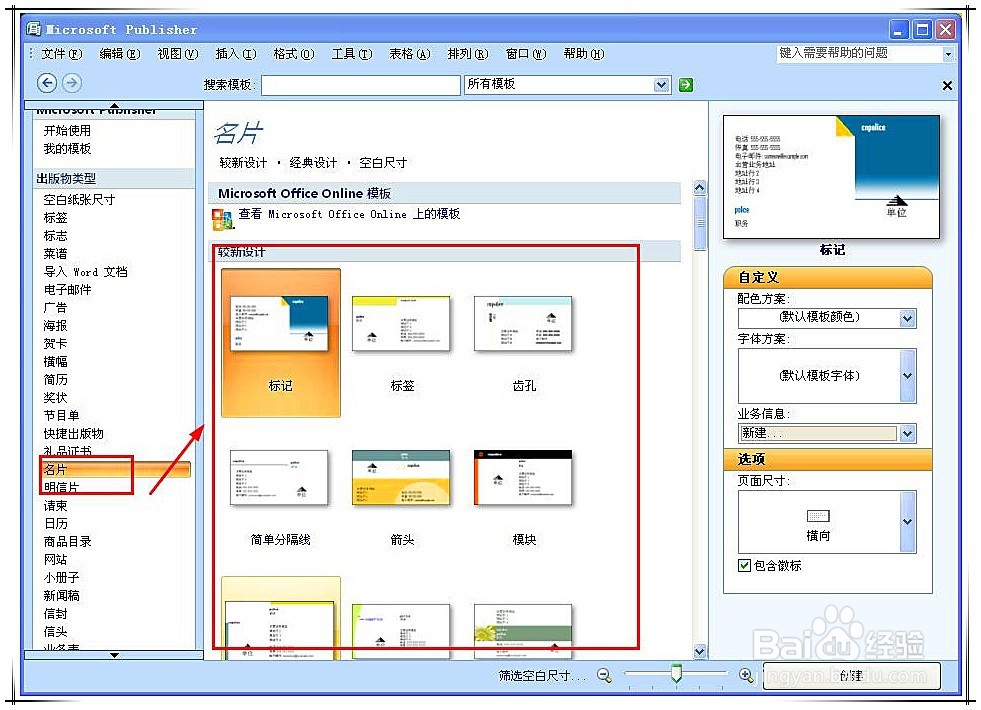This screenshot has height=710, width=981.
Task: Select the 模块 business card template
Action: click(524, 497)
